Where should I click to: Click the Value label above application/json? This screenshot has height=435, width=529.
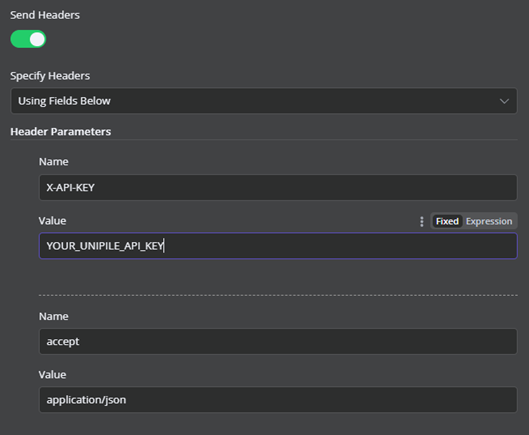click(x=52, y=375)
